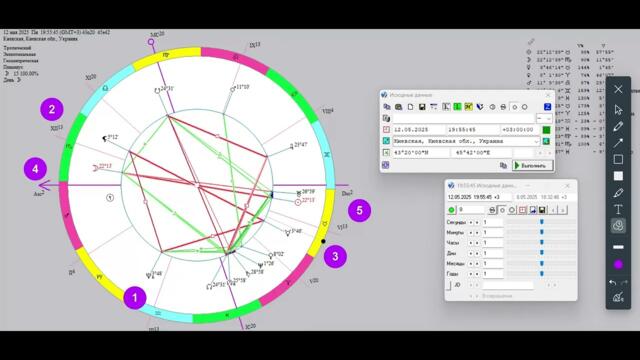
Task: Click the name field icon in source data window
Action: point(386,118)
